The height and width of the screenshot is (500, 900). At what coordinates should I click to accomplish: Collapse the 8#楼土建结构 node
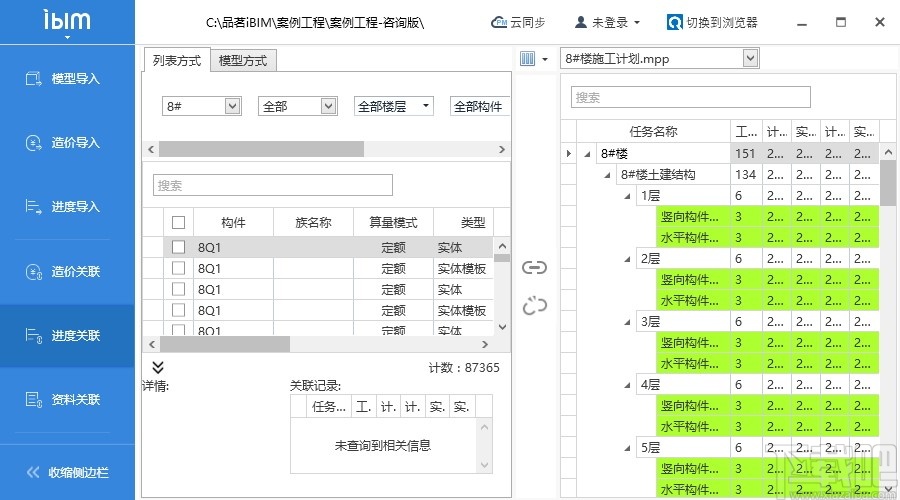click(x=607, y=175)
